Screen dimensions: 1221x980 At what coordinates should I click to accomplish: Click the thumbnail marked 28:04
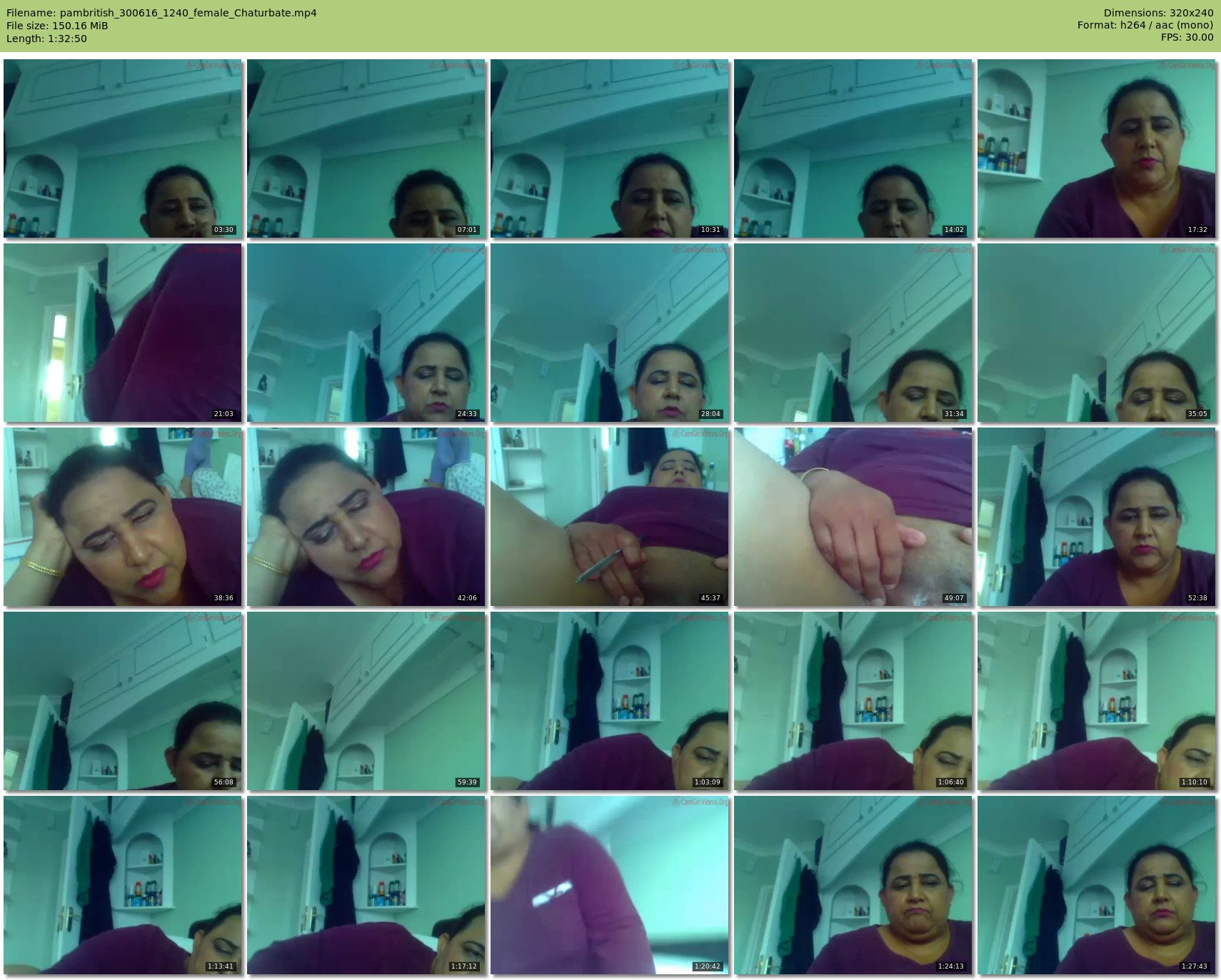tap(610, 333)
